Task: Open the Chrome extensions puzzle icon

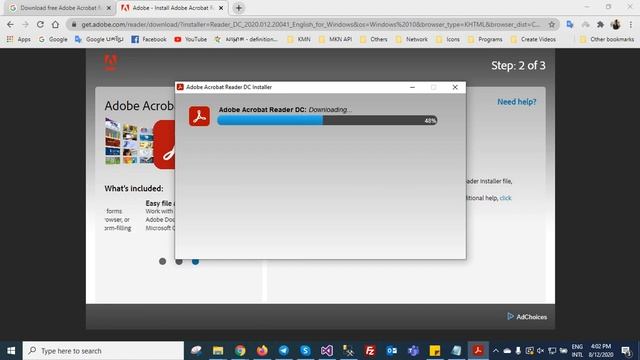Action: click(600, 24)
